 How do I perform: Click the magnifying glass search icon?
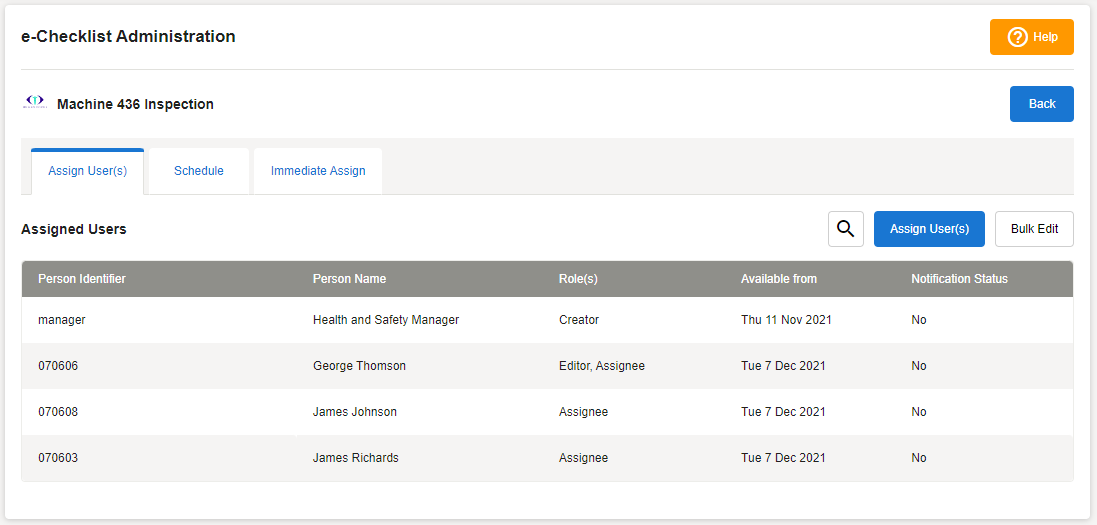[x=845, y=229]
